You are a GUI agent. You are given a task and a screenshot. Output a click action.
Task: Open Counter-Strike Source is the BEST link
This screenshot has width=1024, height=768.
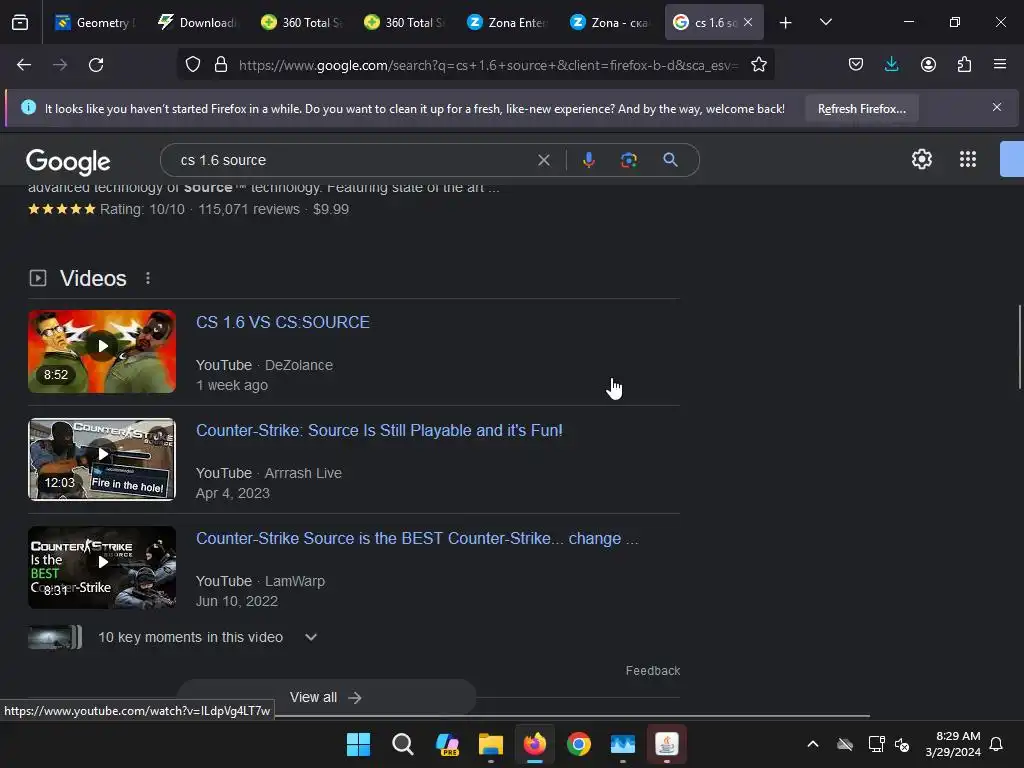pos(417,538)
